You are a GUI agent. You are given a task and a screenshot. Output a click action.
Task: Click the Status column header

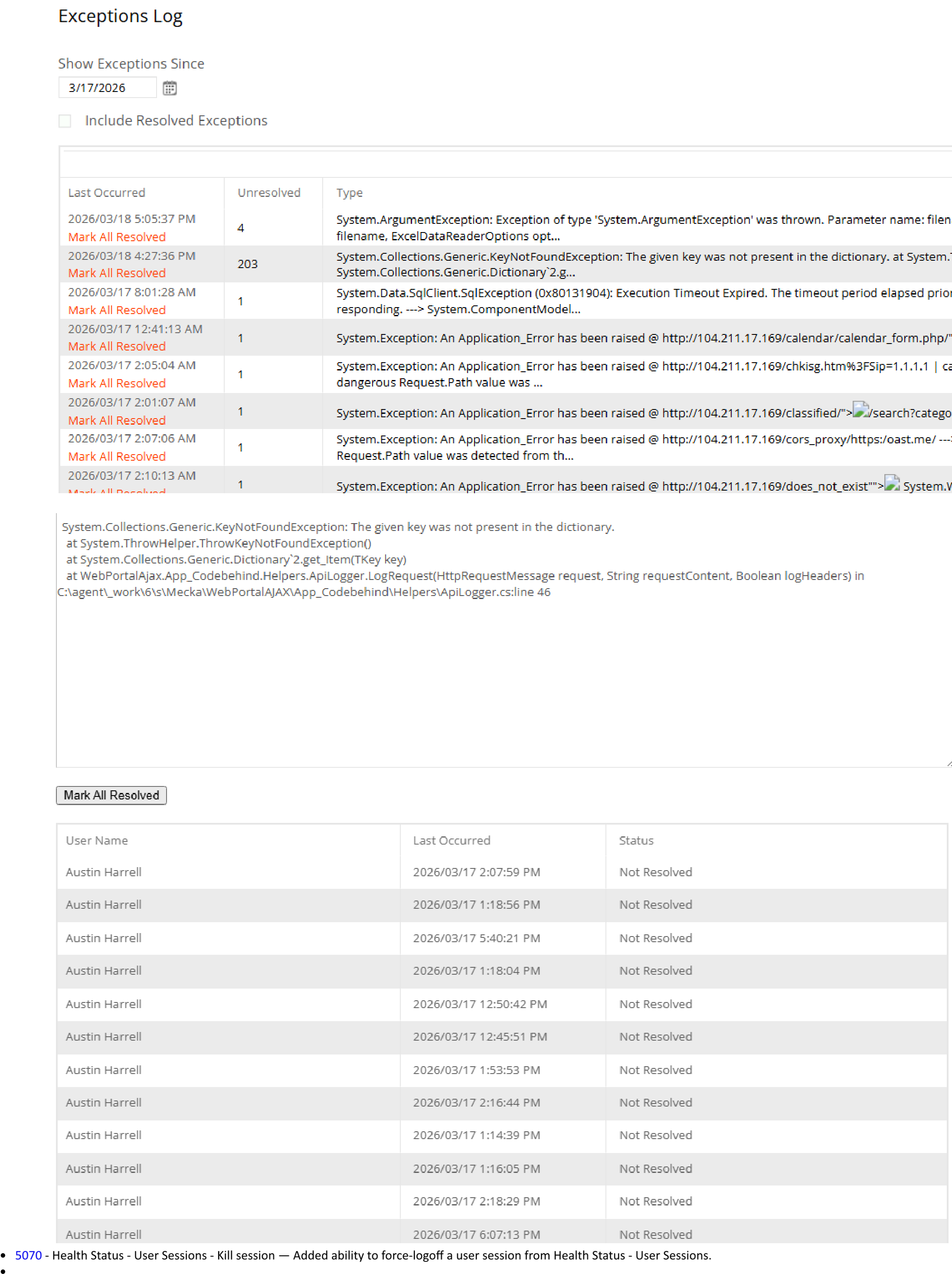[x=636, y=840]
